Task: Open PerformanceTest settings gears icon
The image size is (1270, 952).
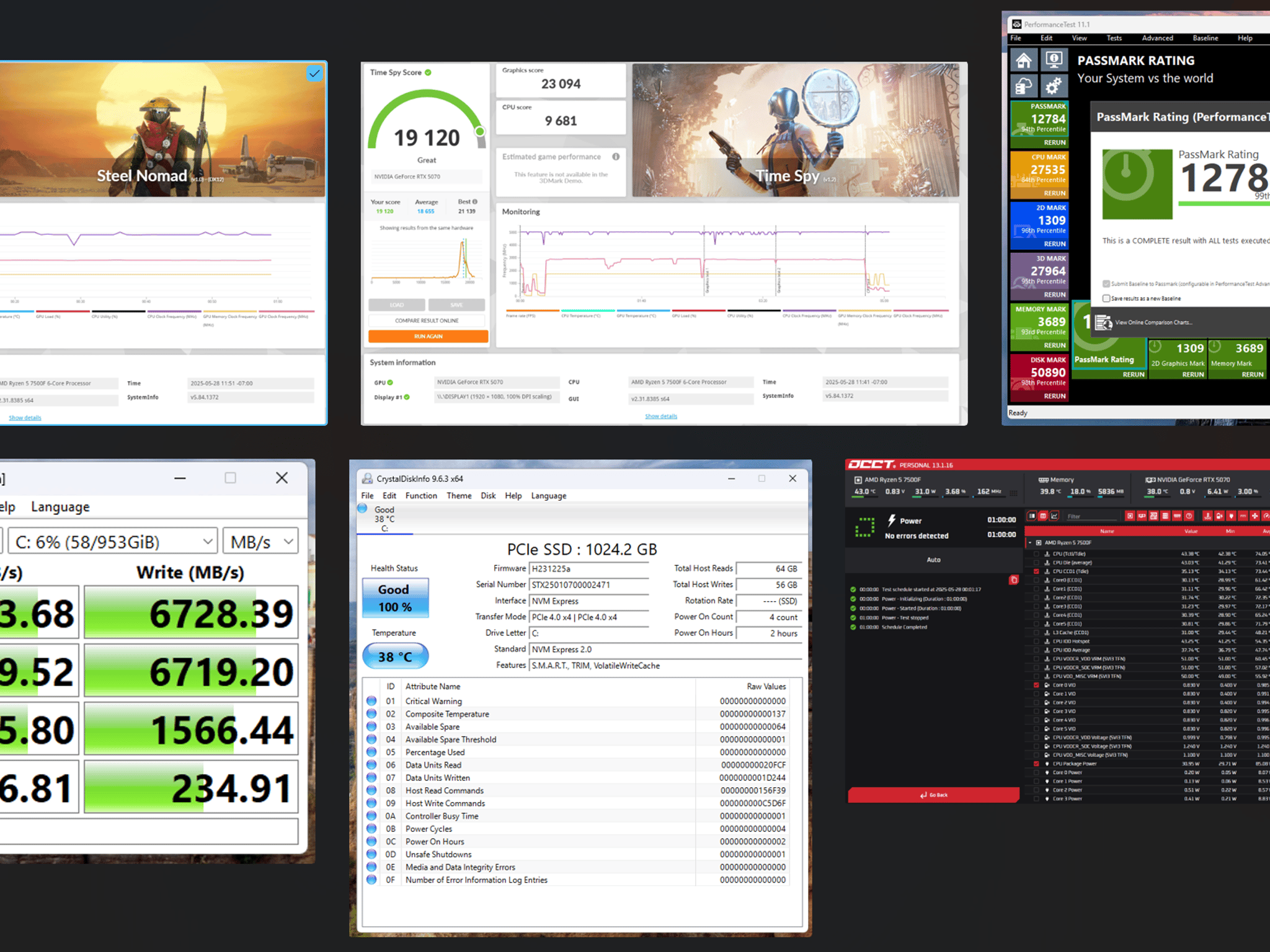Action: [x=1053, y=86]
